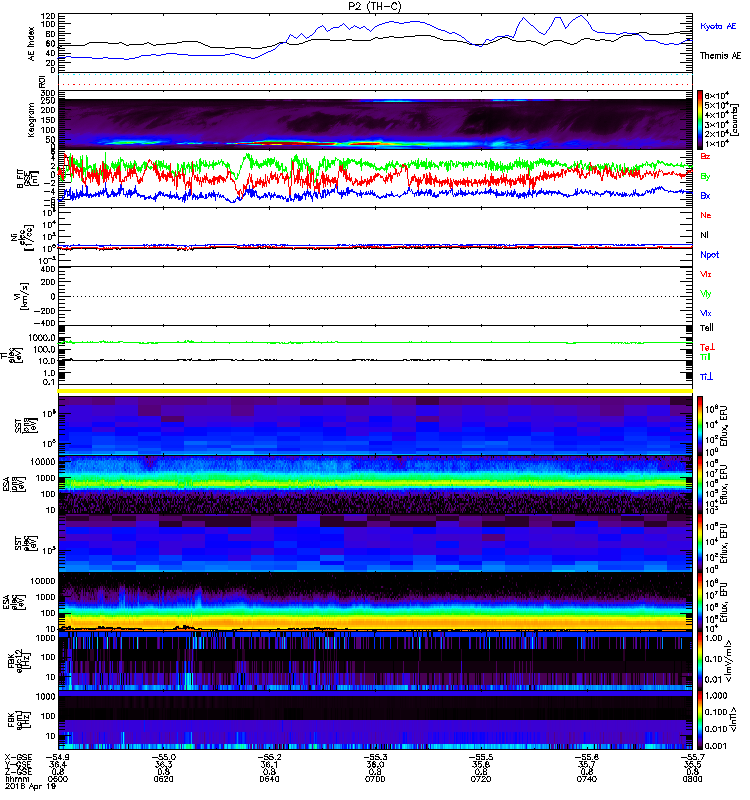
Task: Click the hhmm row label
Action: pyautogui.click(x=16, y=779)
